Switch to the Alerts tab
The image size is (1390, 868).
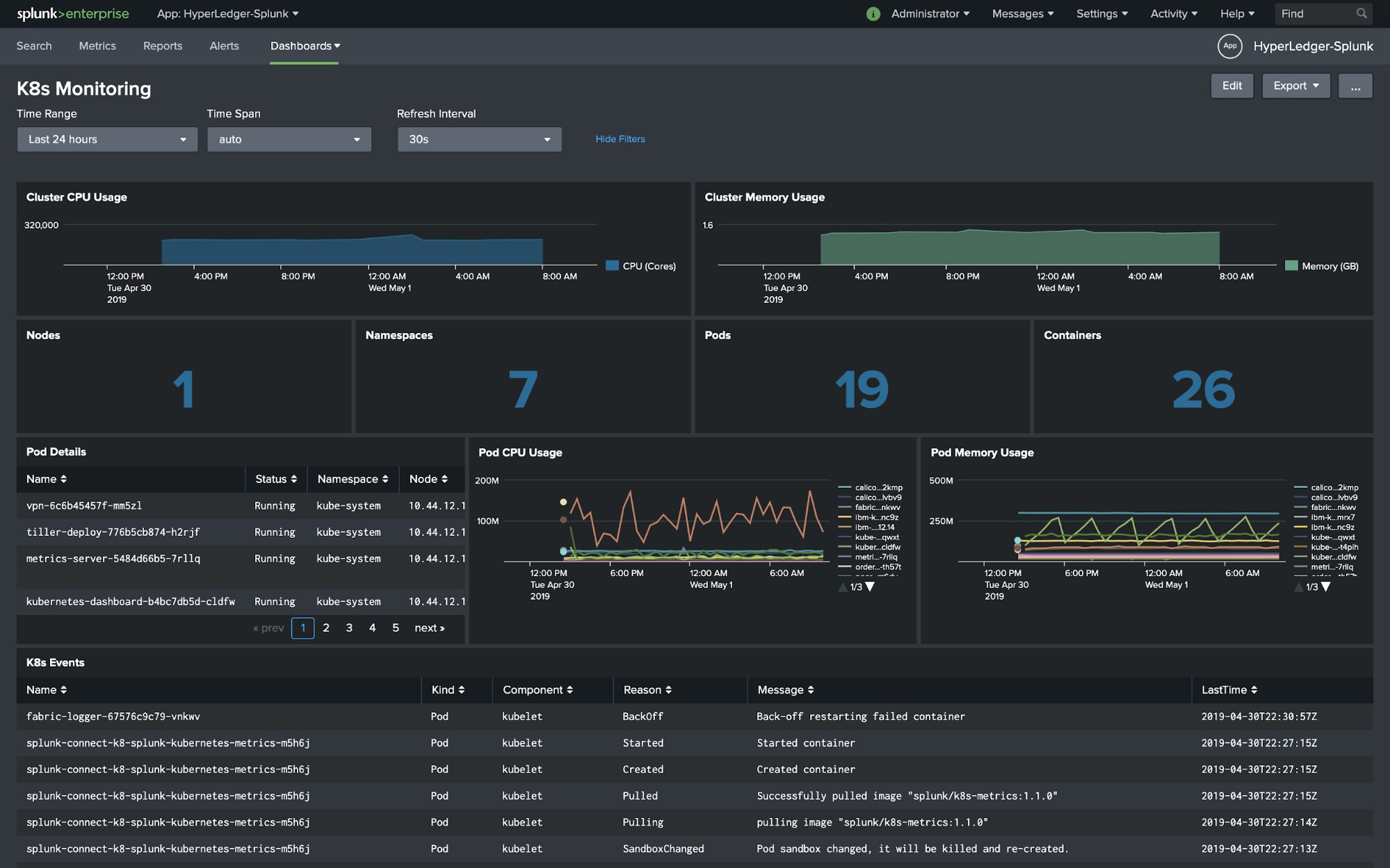(224, 46)
